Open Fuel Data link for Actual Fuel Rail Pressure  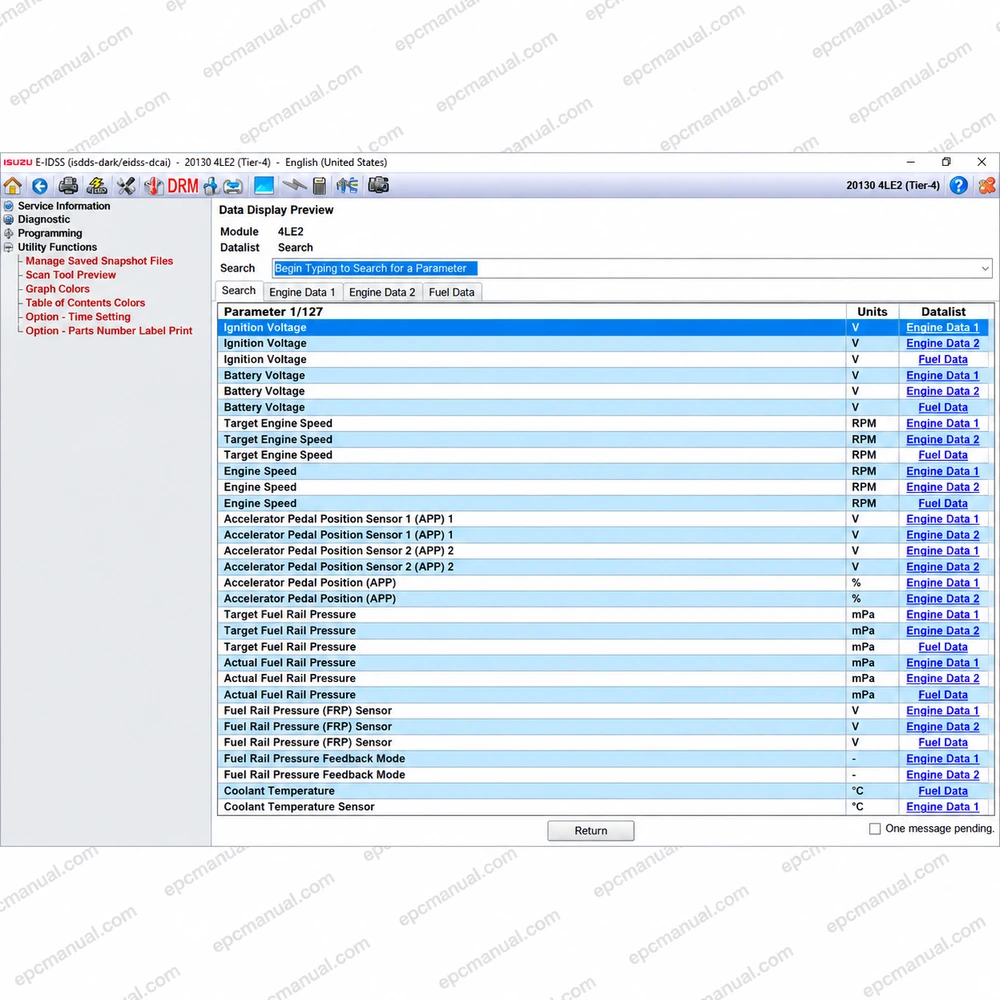tap(943, 695)
